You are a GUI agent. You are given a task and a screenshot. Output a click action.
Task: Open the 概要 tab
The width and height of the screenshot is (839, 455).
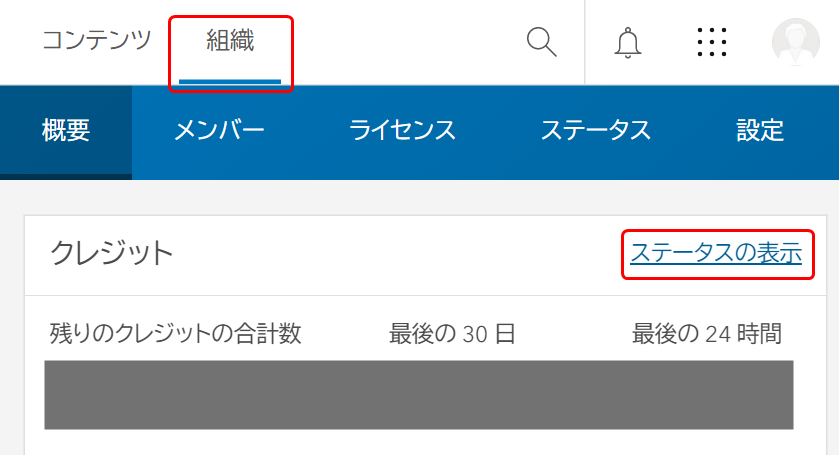click(66, 131)
